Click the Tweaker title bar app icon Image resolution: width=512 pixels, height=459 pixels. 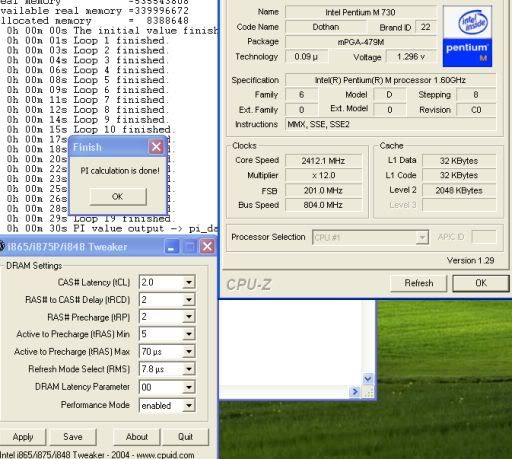(x=2, y=247)
